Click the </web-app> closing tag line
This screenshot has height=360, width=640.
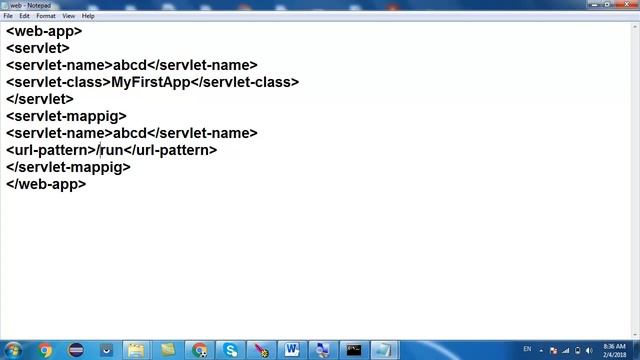coord(46,184)
